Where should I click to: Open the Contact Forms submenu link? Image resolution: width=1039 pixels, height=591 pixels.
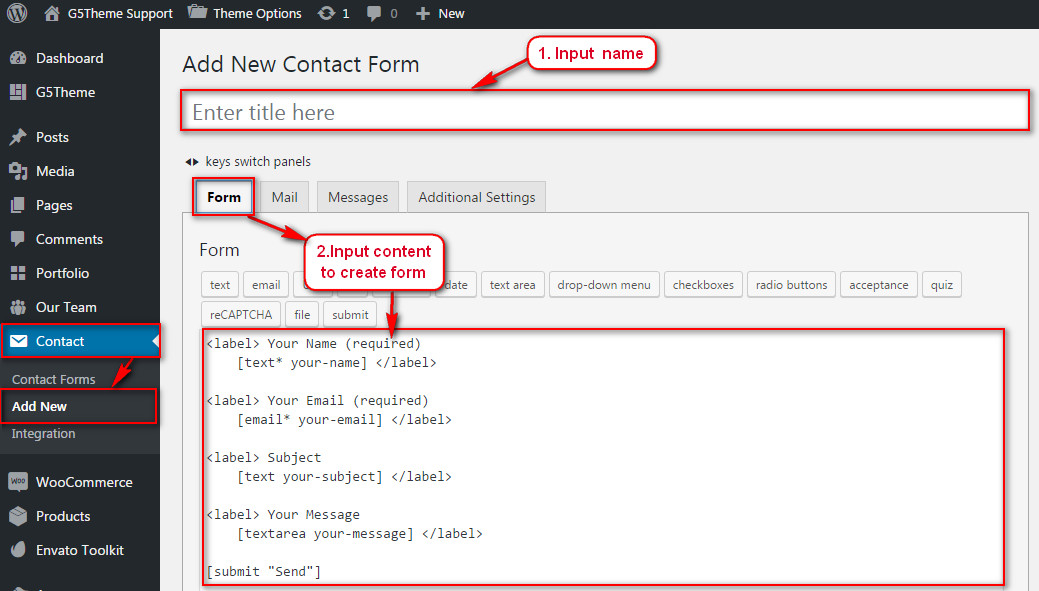(54, 379)
